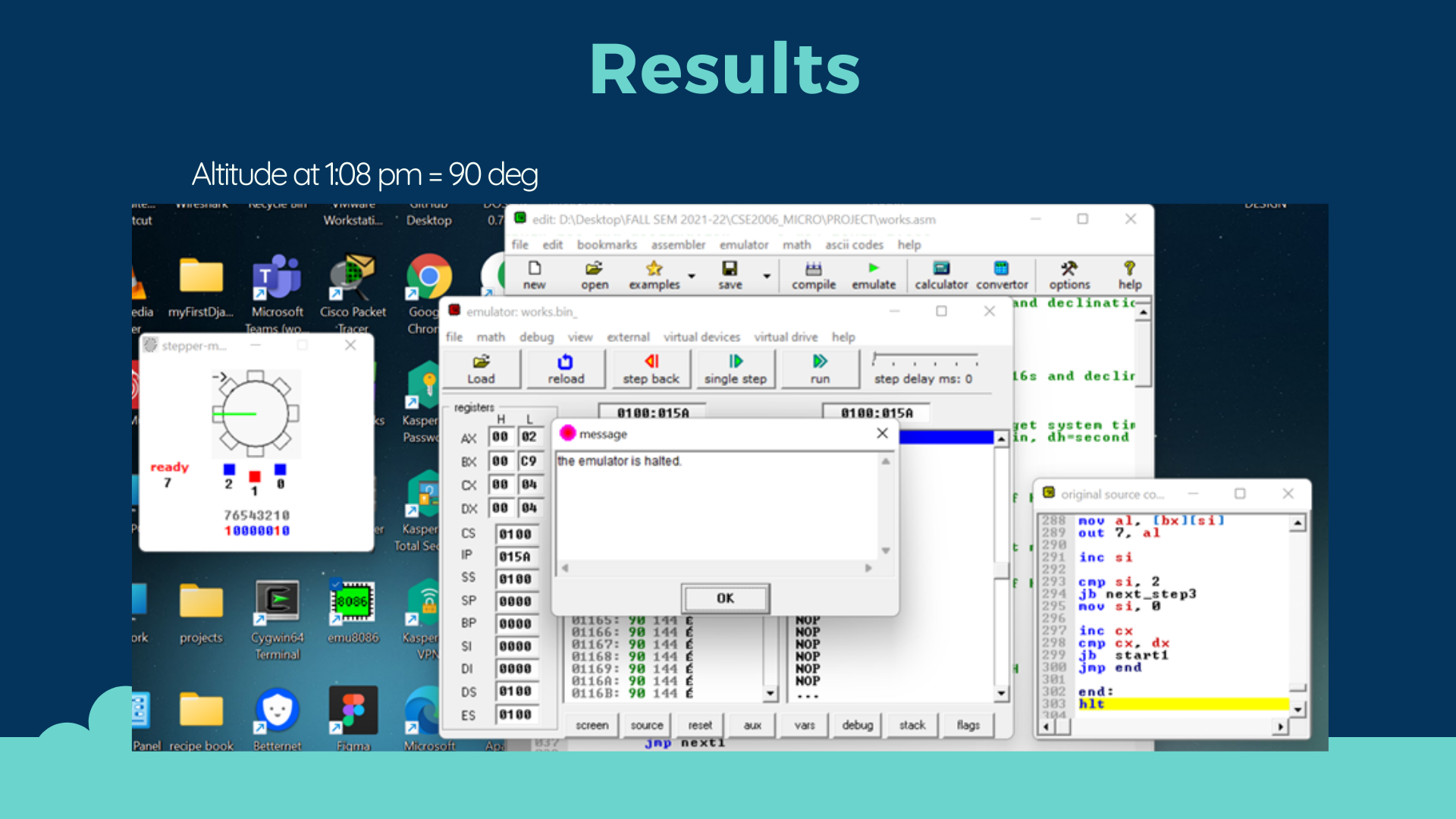Click the compile toolbar button
The width and height of the screenshot is (1456, 819).
[x=813, y=275]
